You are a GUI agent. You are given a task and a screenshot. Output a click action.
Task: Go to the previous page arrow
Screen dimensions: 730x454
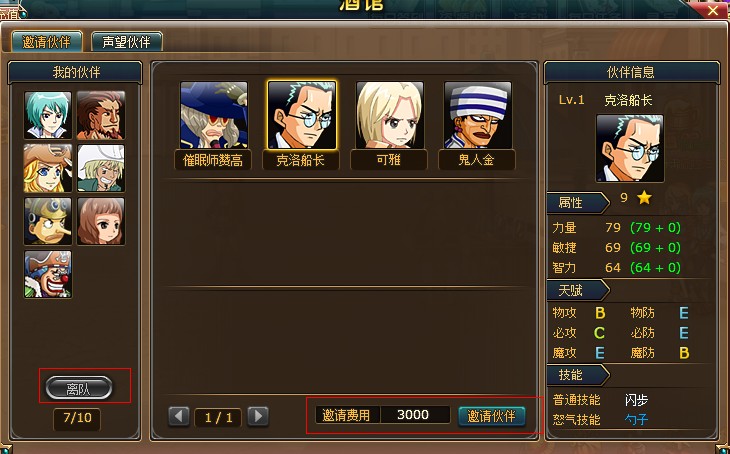tap(179, 416)
